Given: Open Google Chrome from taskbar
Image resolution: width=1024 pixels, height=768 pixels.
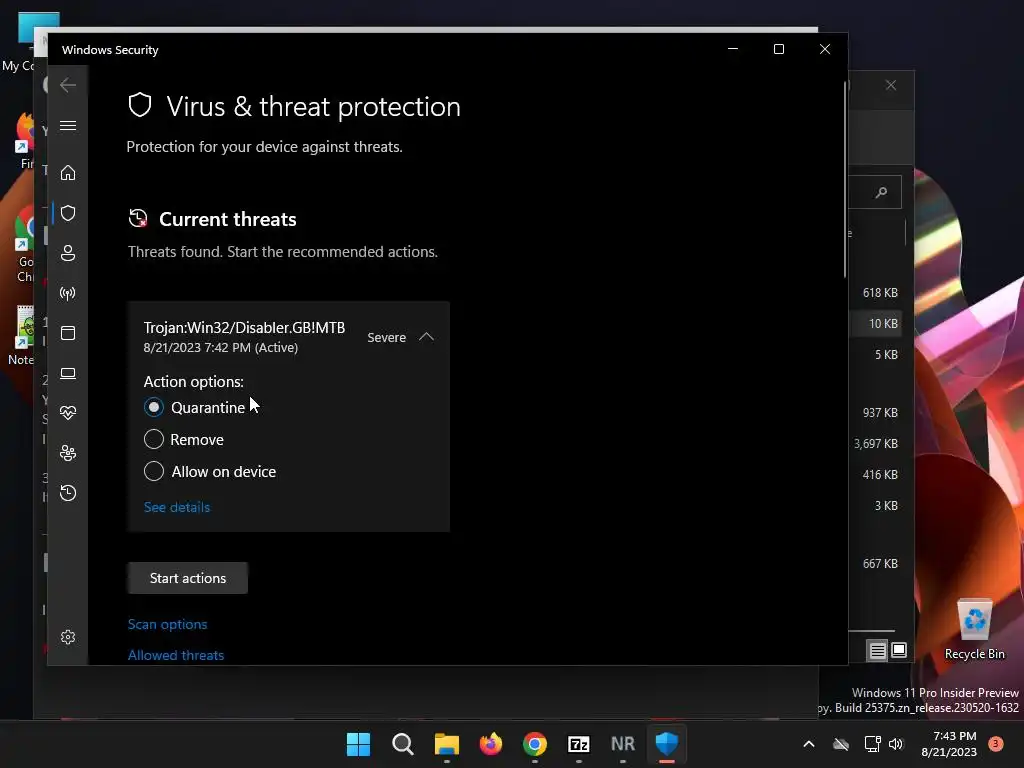Looking at the screenshot, I should click(x=535, y=744).
